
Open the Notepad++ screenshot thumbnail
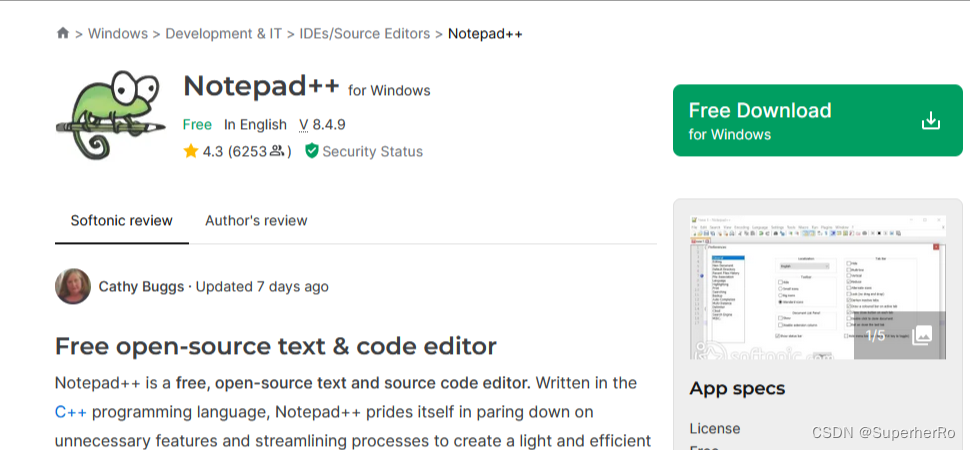point(817,287)
